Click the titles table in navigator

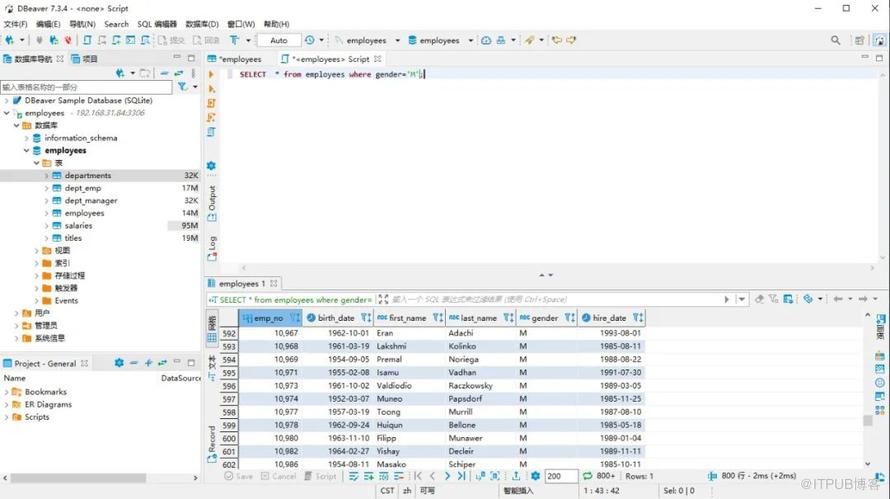73,238
